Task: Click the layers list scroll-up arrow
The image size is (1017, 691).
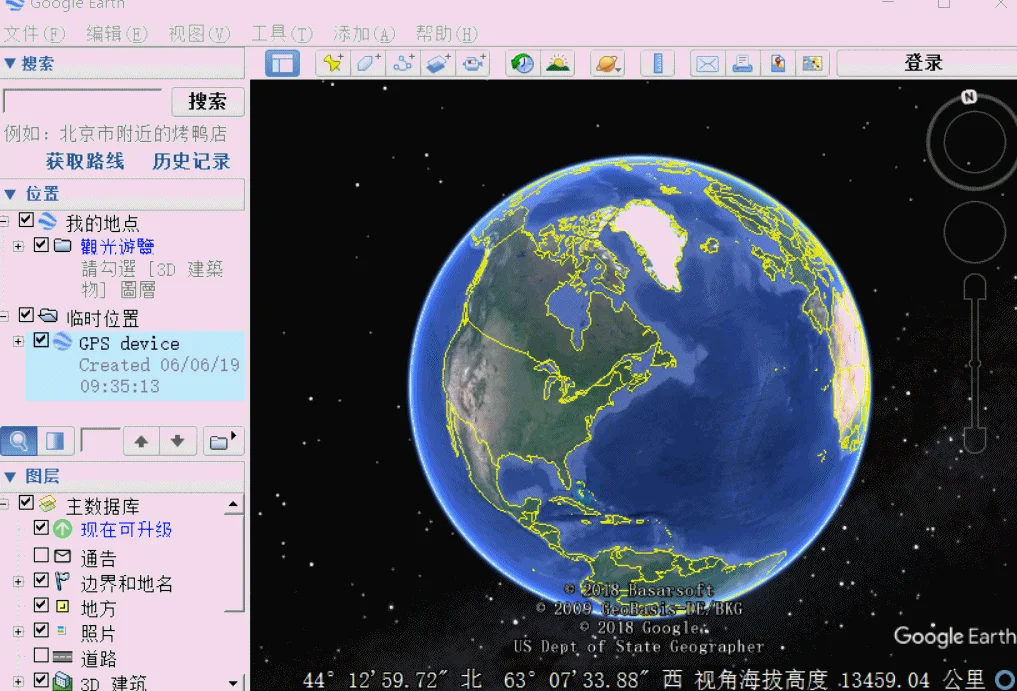Action: pyautogui.click(x=233, y=505)
